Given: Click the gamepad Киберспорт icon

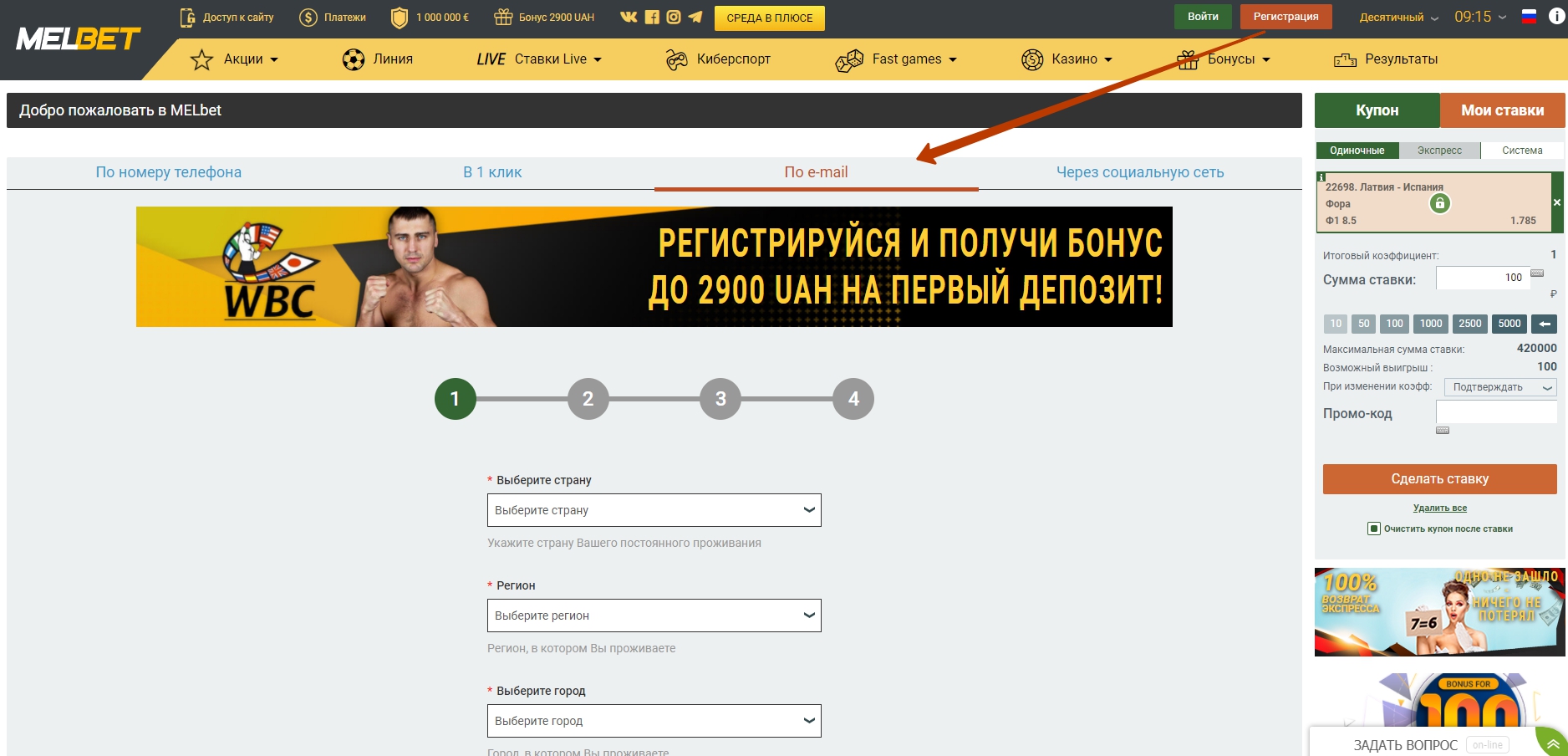Looking at the screenshot, I should [x=676, y=59].
